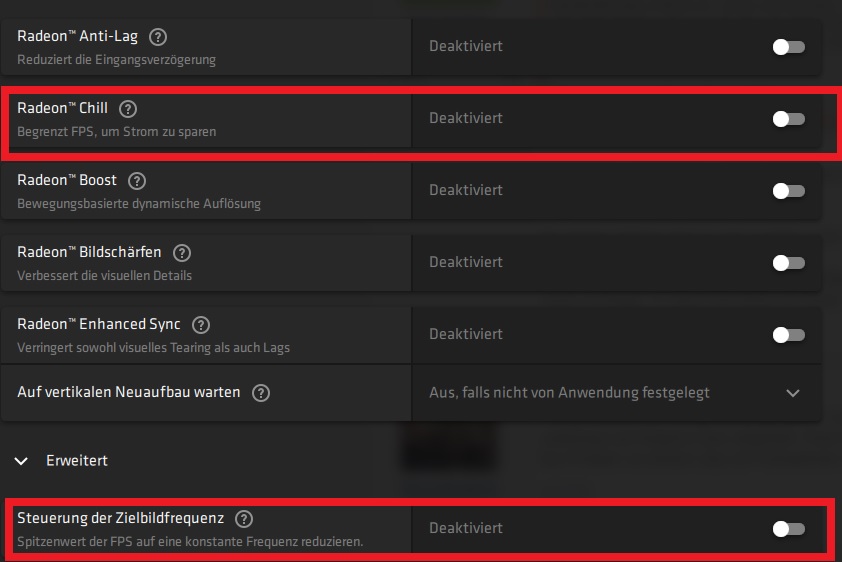Click the 'Radeon™ Bildschärfen' title
The width and height of the screenshot is (842, 562).
point(89,252)
